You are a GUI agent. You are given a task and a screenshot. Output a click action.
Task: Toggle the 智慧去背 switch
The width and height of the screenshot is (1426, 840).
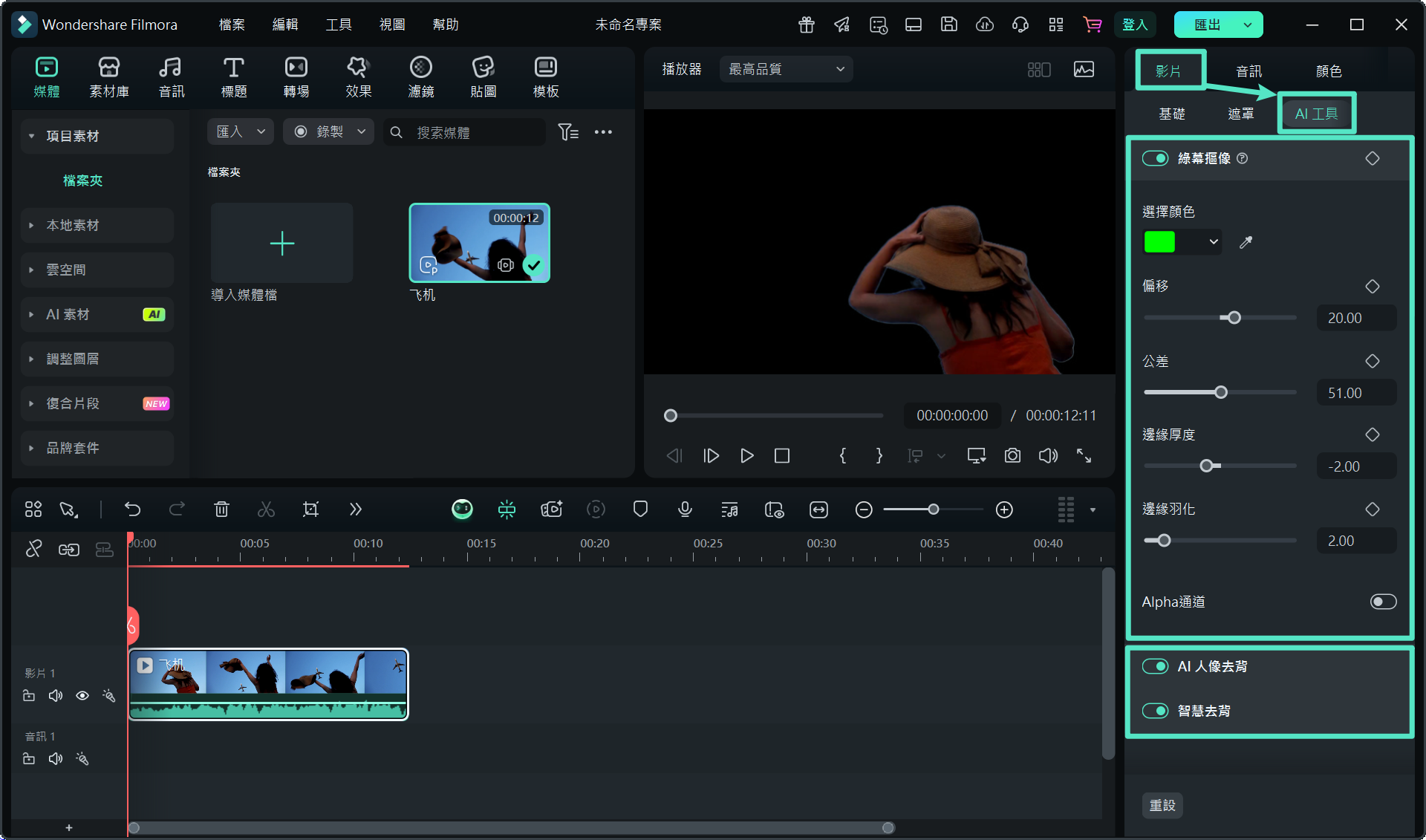click(1155, 711)
